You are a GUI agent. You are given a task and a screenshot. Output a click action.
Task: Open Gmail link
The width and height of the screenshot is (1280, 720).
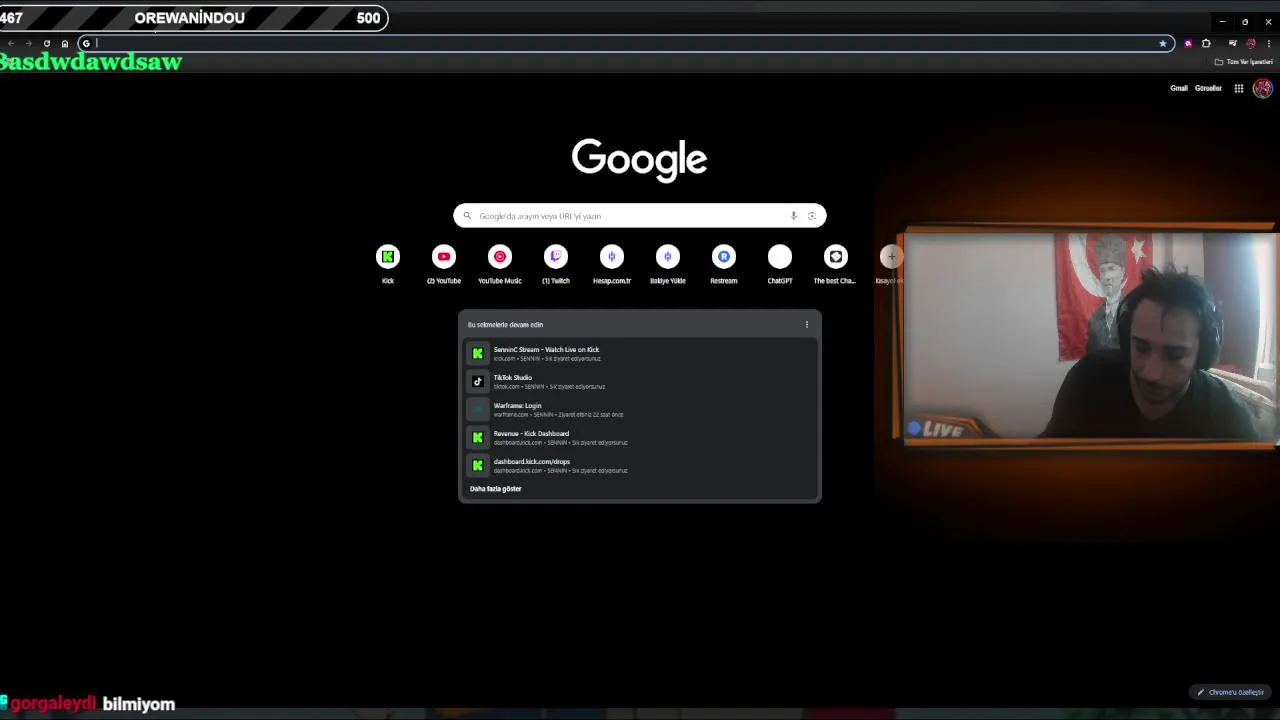tap(1179, 88)
